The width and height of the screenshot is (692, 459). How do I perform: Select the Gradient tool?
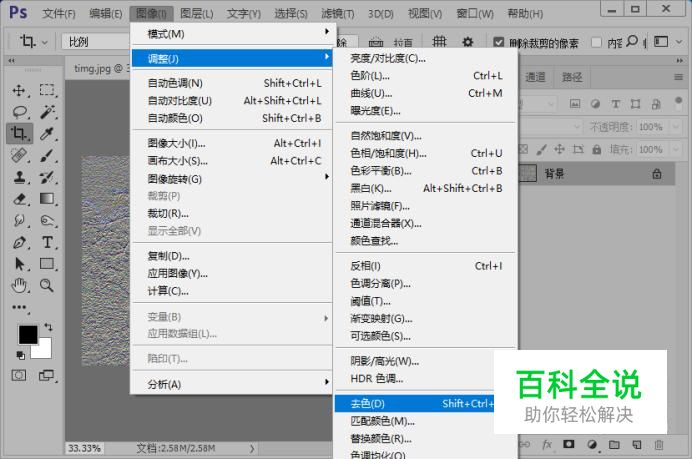point(47,199)
